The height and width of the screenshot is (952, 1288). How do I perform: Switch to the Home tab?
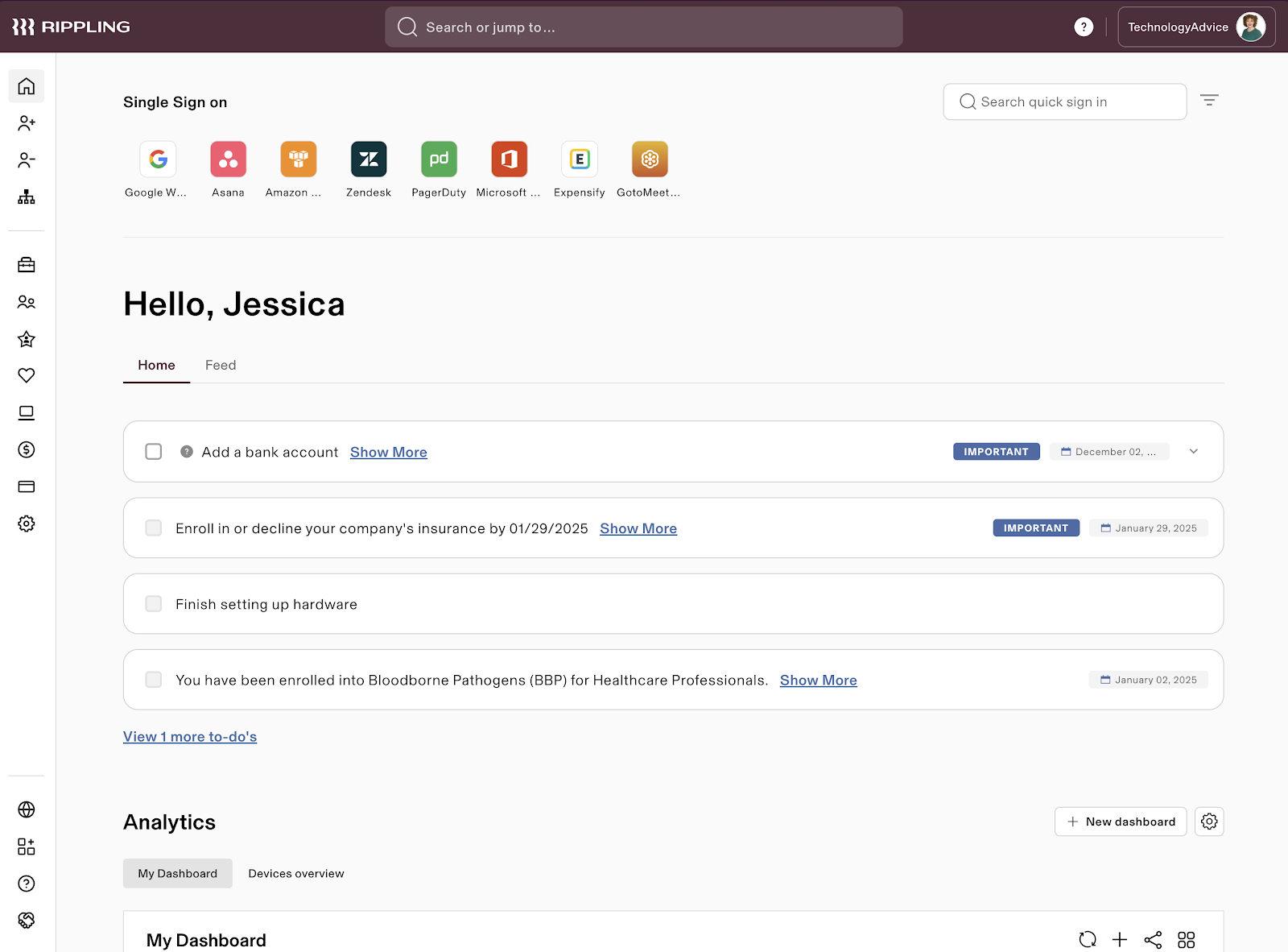[156, 365]
